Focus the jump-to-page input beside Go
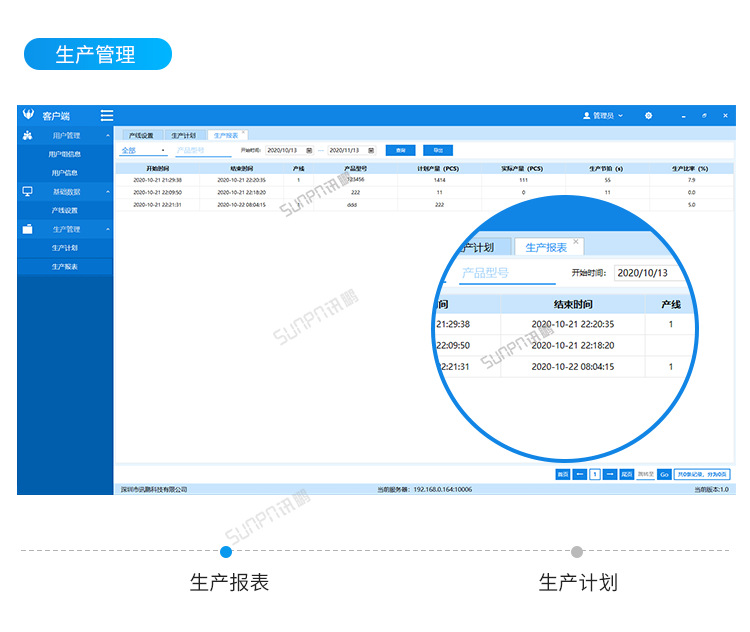 pos(645,474)
